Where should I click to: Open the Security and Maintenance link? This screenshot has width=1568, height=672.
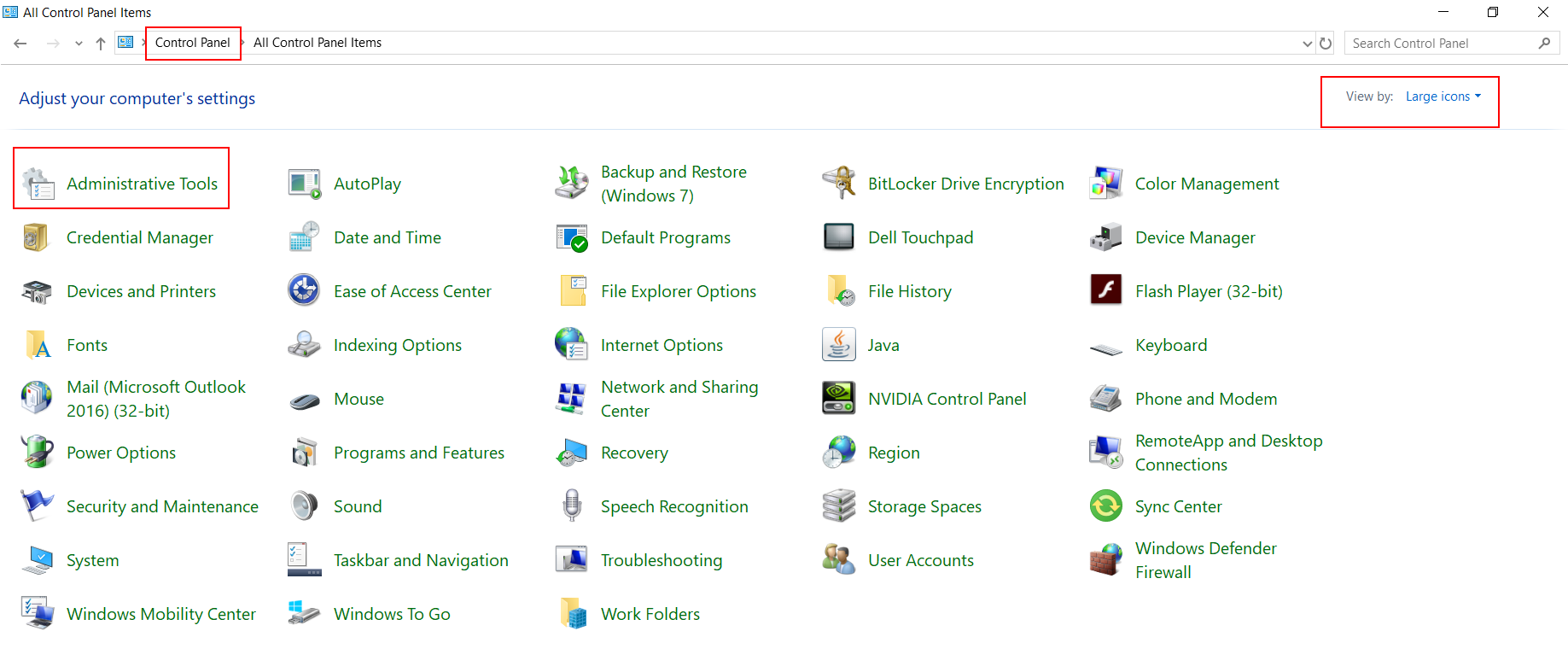pyautogui.click(x=162, y=506)
